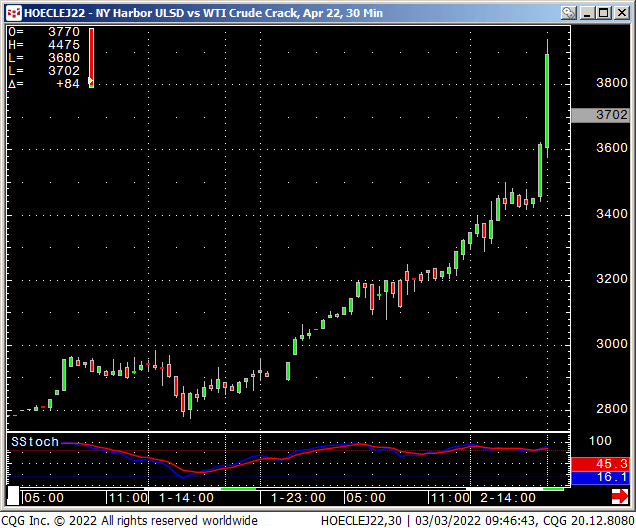636x528 pixels.
Task: Click the SStoch study label
Action: [x=35, y=442]
